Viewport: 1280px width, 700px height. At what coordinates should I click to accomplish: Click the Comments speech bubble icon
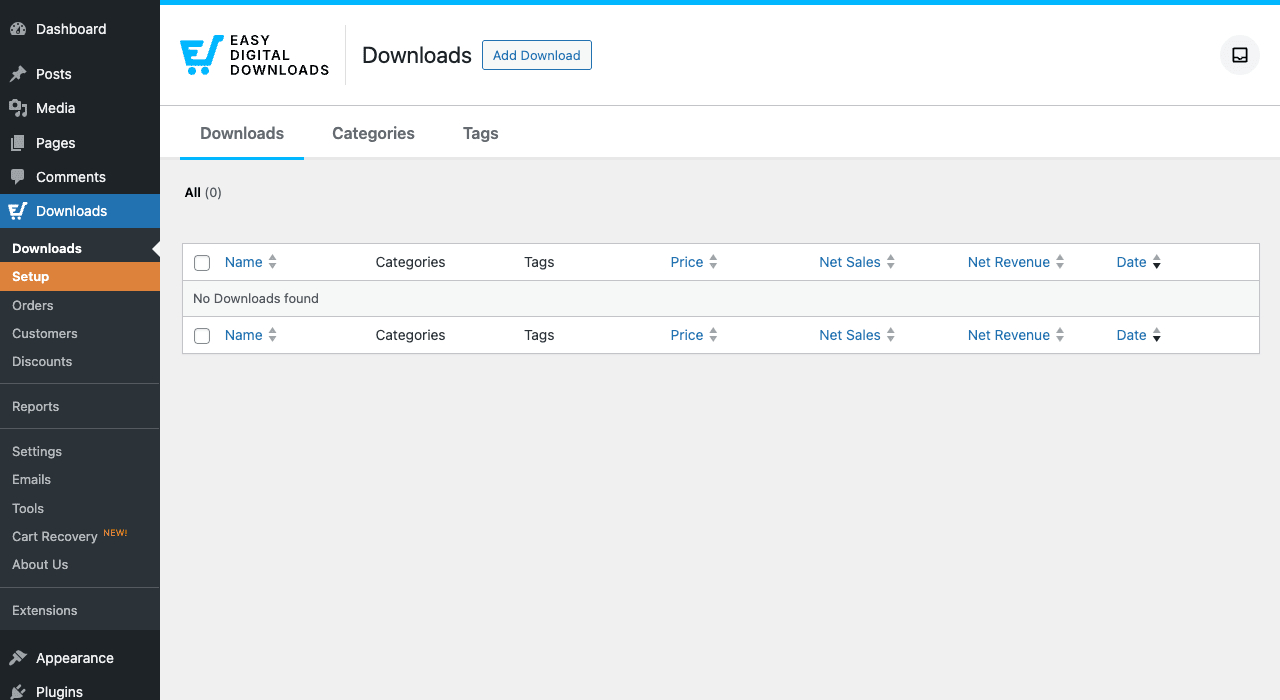click(x=18, y=177)
